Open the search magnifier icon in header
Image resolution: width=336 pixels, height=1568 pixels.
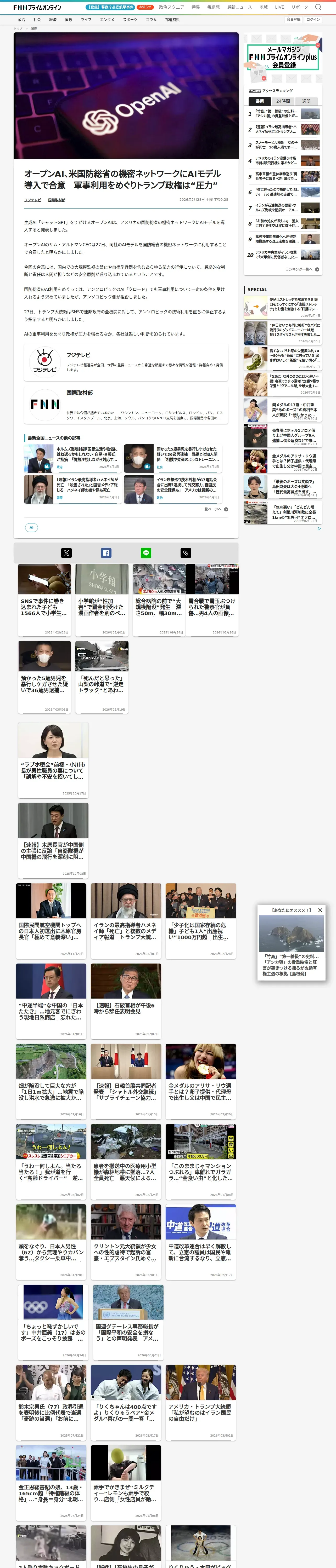click(x=318, y=7)
